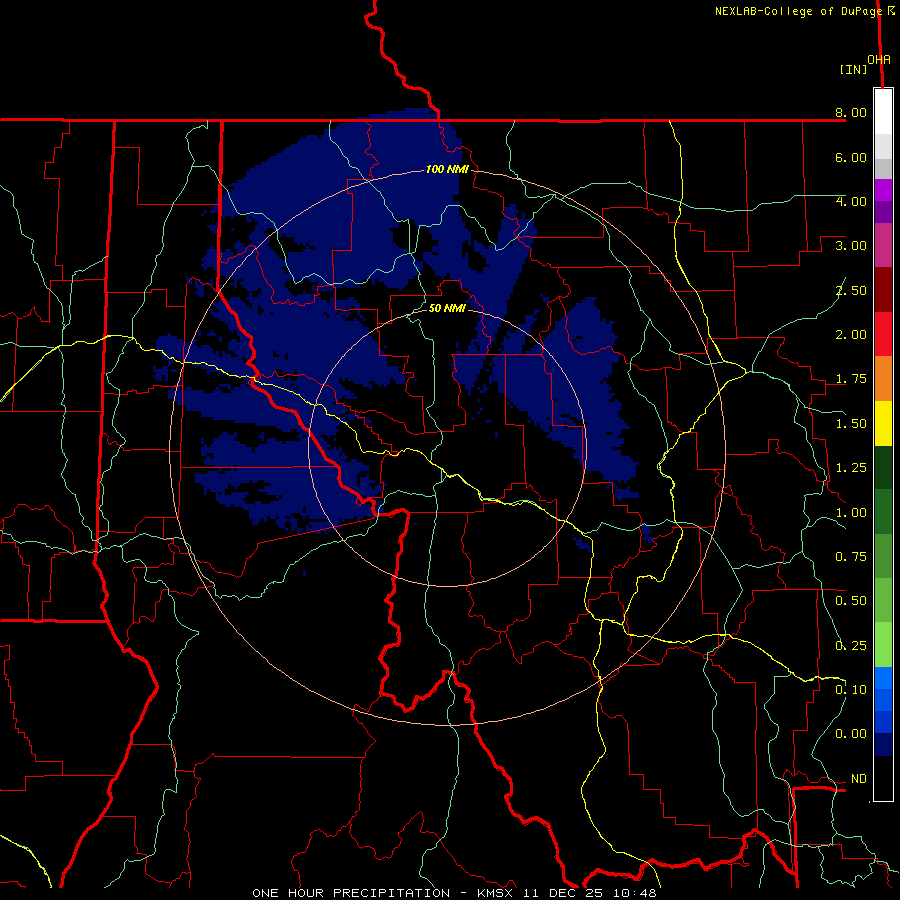This screenshot has height=900, width=900.
Task: Select the 0.00 legend value
Action: click(851, 734)
